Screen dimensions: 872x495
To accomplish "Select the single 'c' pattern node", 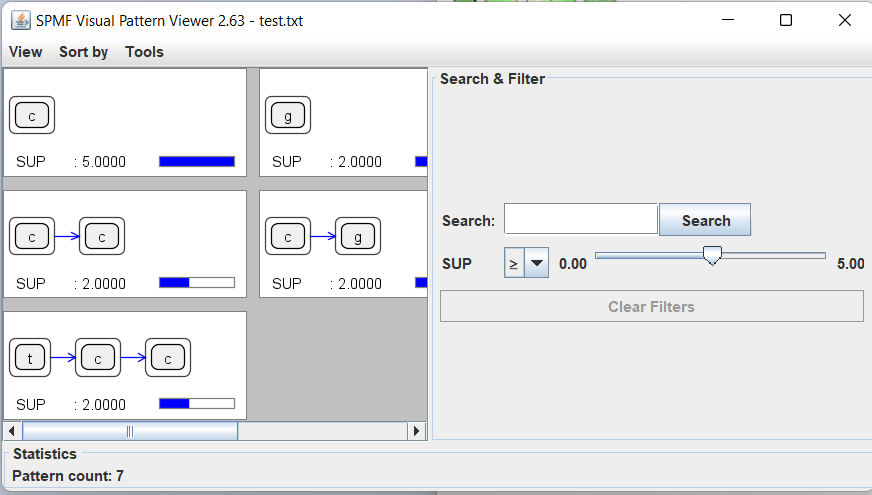I will [x=32, y=116].
